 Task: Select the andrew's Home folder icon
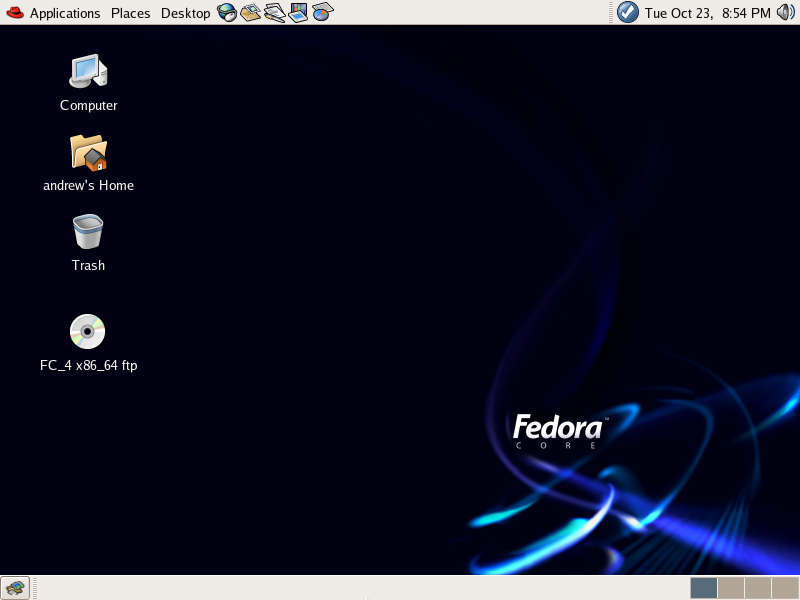click(x=88, y=152)
